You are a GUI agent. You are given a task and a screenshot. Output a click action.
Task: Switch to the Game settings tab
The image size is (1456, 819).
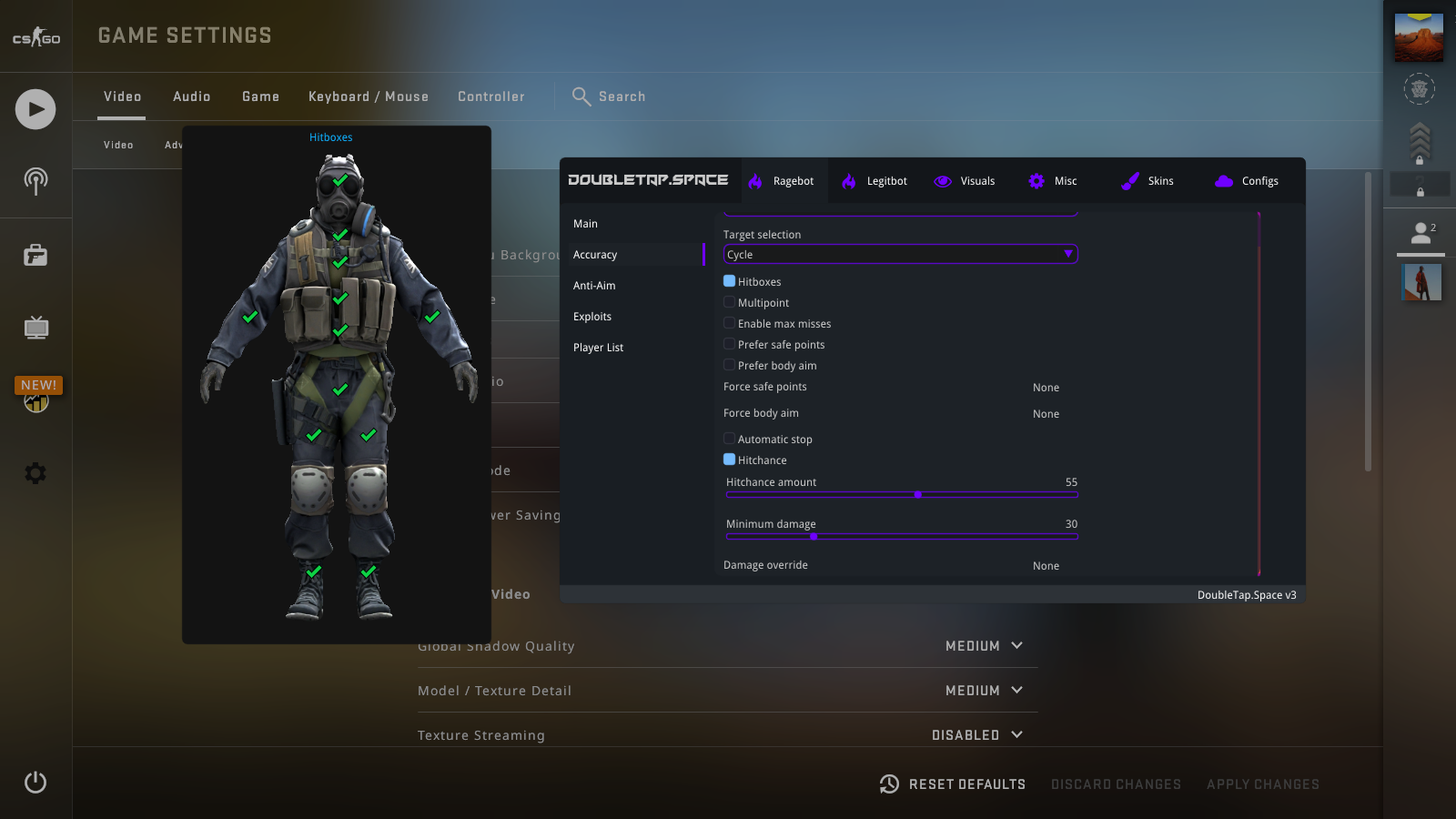(x=261, y=96)
